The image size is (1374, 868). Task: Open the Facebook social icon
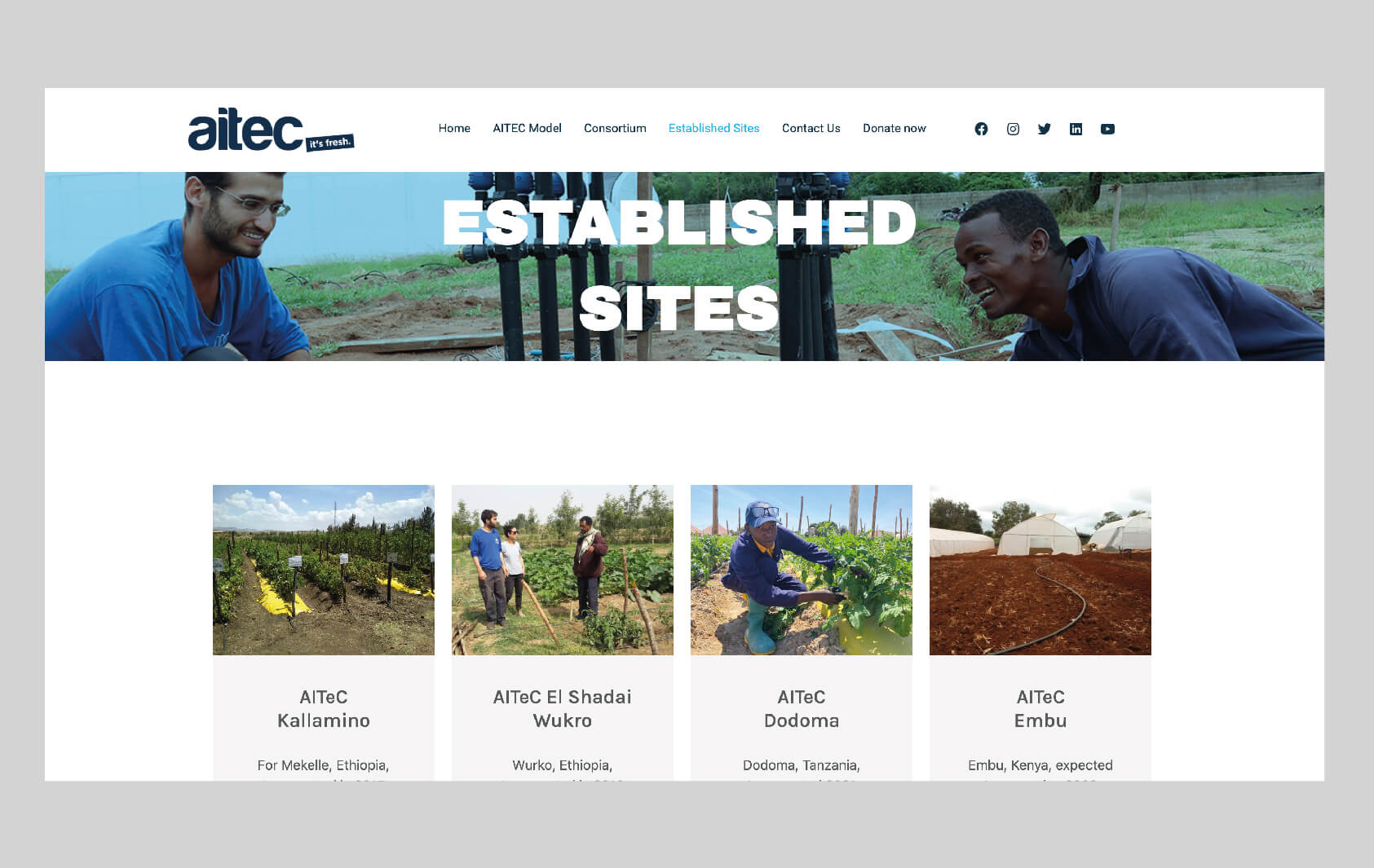pos(981,129)
